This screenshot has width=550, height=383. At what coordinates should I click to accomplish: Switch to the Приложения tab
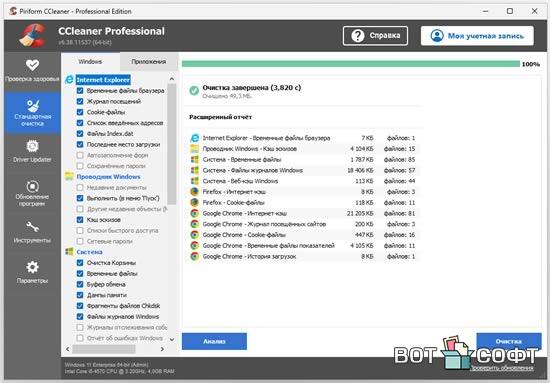[149, 62]
